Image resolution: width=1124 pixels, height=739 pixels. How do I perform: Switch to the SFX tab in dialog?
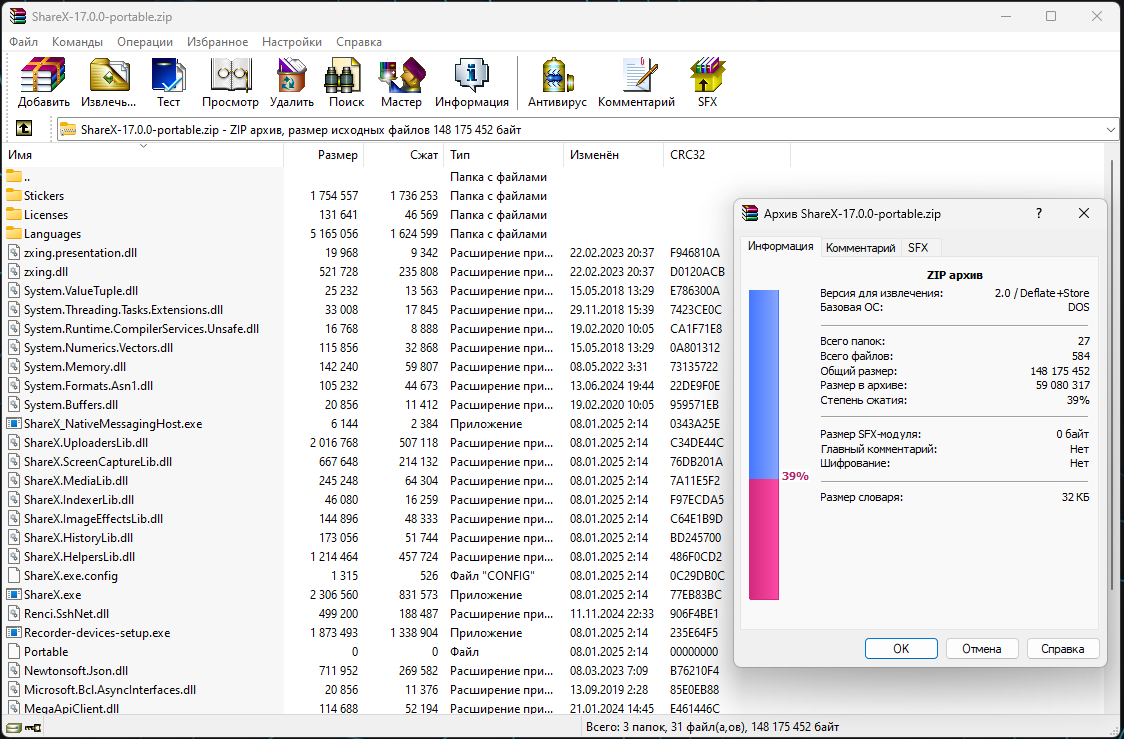(x=917, y=247)
